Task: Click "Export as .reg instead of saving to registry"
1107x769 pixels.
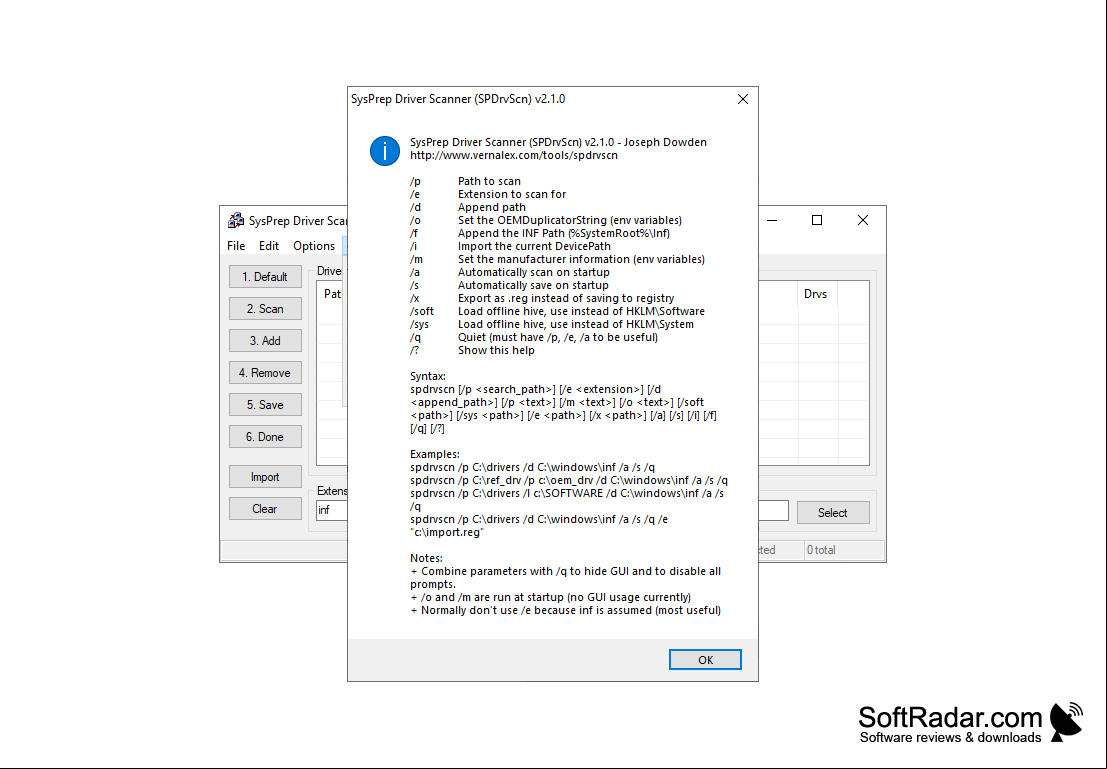Action: point(566,298)
